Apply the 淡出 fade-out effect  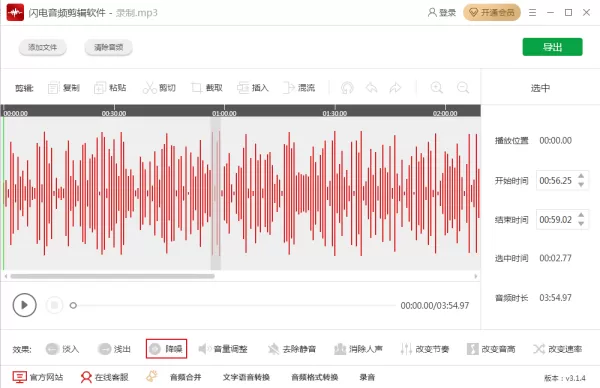coord(114,349)
